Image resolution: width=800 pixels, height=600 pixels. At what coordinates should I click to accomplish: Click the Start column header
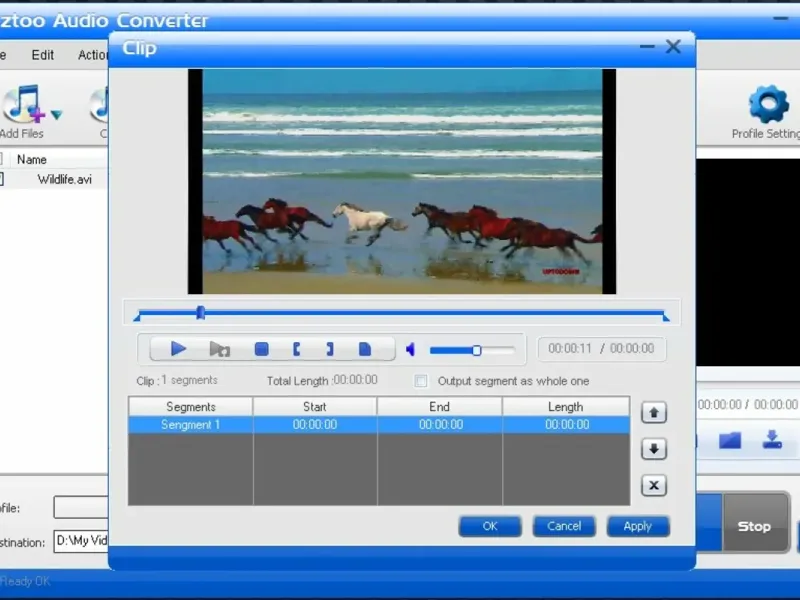point(315,407)
